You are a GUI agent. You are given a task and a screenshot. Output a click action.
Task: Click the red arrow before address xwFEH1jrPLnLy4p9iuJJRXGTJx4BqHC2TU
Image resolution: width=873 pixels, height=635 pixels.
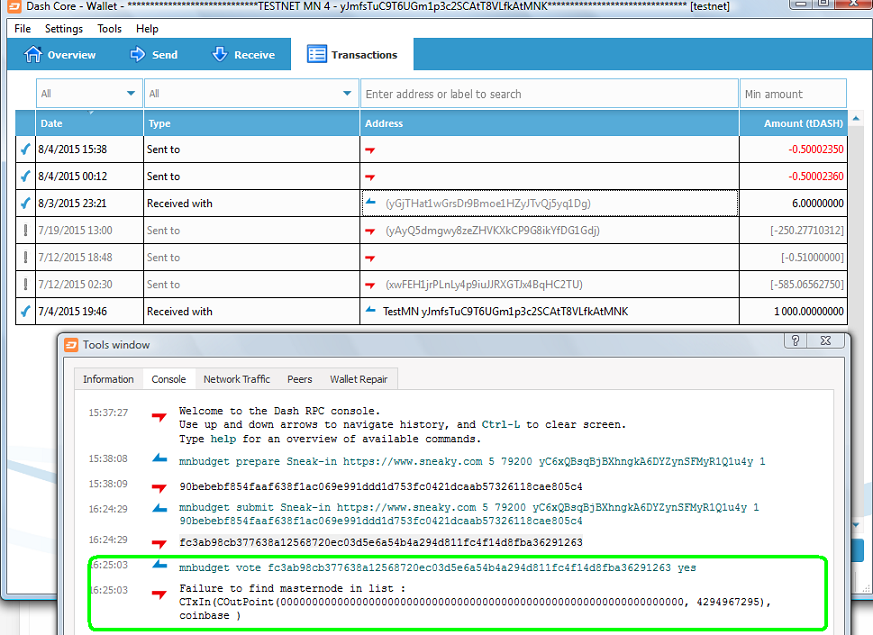coord(370,285)
